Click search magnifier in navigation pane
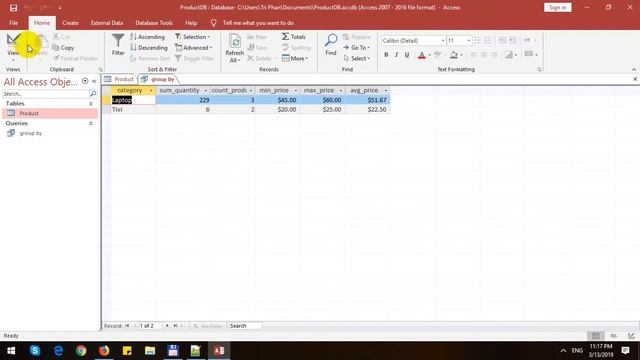Screen dimensions: 640x360 [x=93, y=94]
